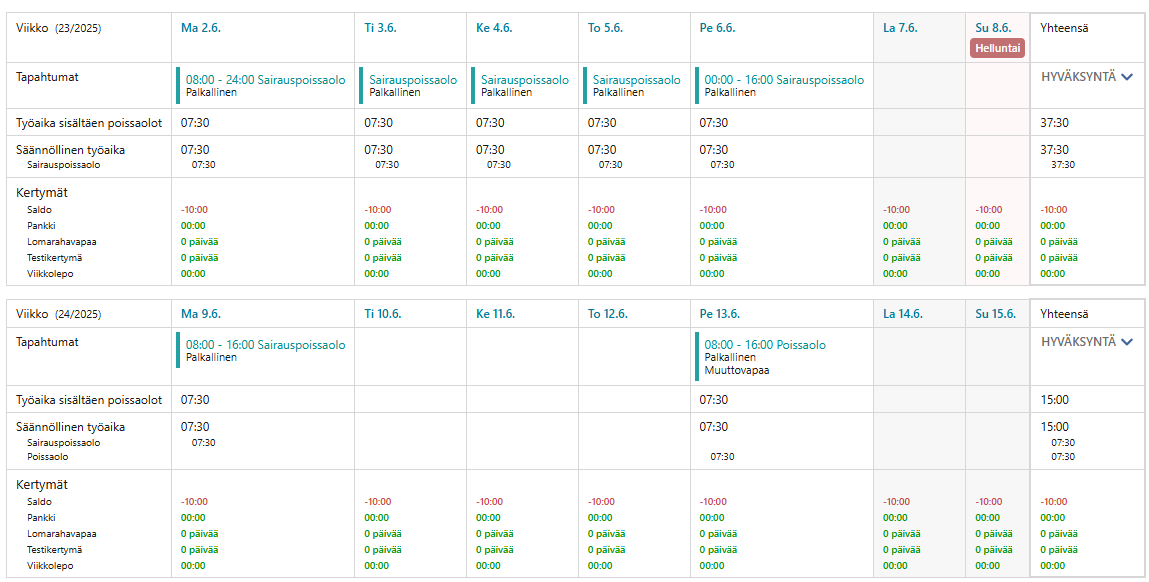Image resolution: width=1149 pixels, height=582 pixels.
Task: Click week 24 Poissaolo sub-row label
Action: coord(48,457)
